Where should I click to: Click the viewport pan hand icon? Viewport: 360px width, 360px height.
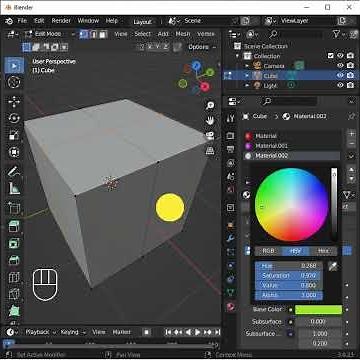(210, 121)
